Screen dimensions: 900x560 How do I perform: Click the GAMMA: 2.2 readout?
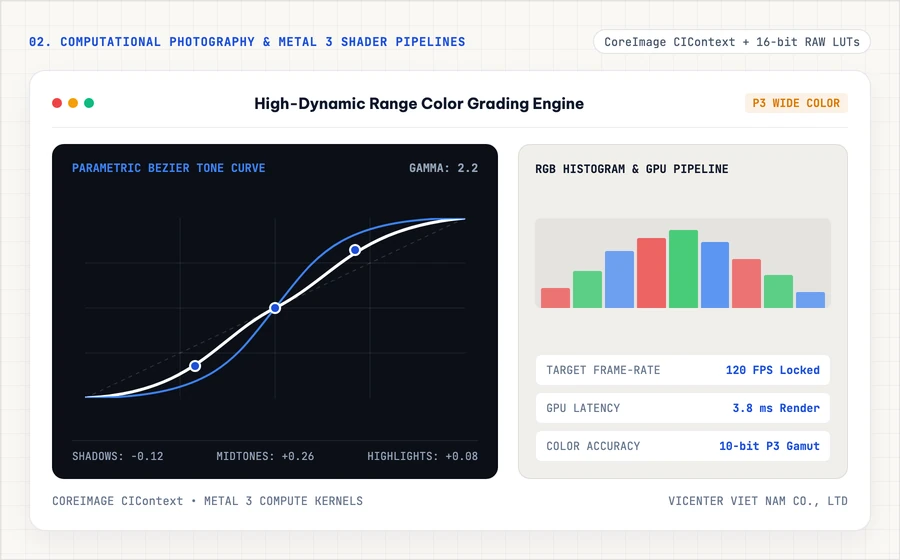443,168
